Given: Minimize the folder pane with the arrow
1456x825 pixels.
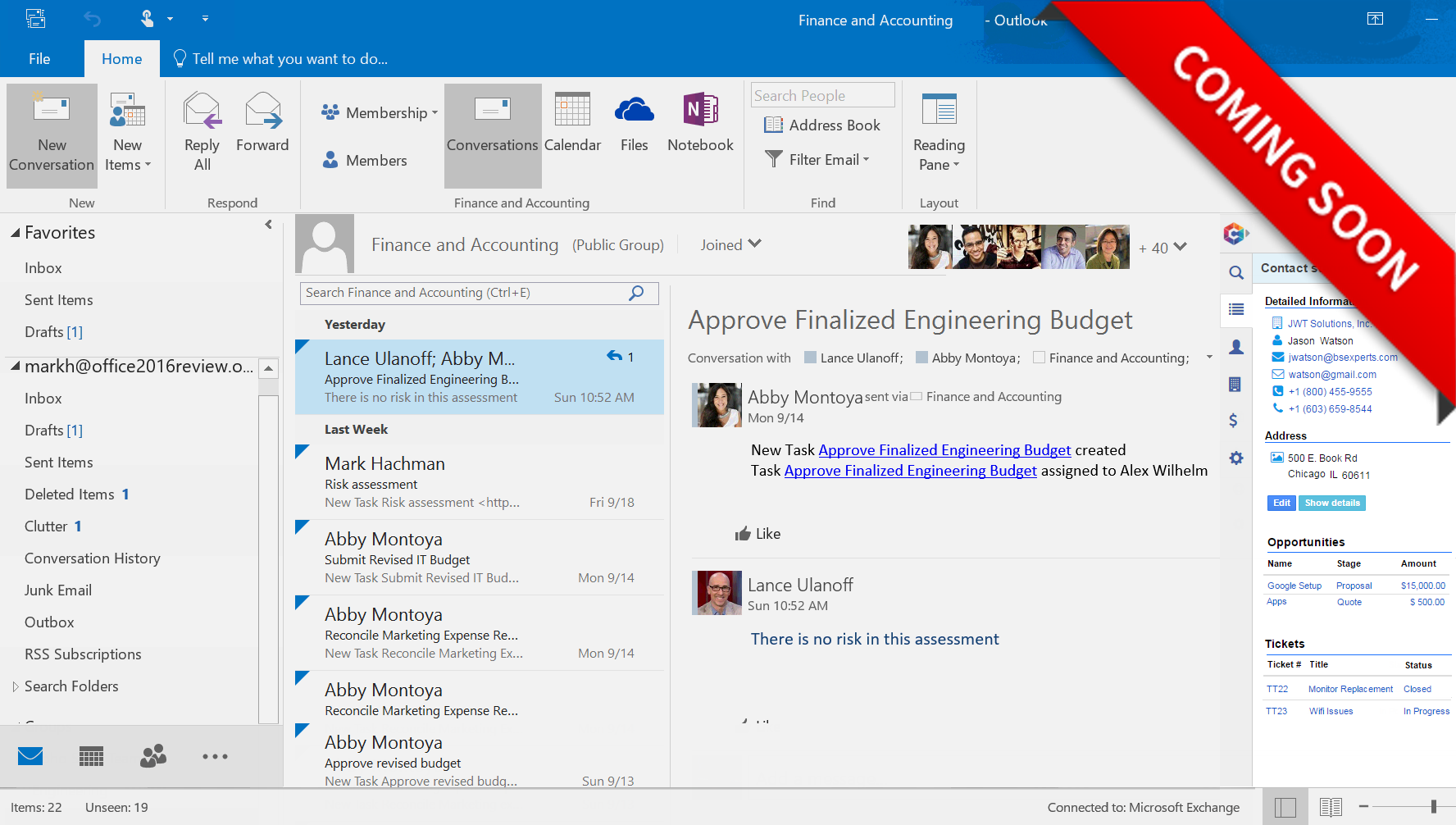Looking at the screenshot, I should coord(268,225).
